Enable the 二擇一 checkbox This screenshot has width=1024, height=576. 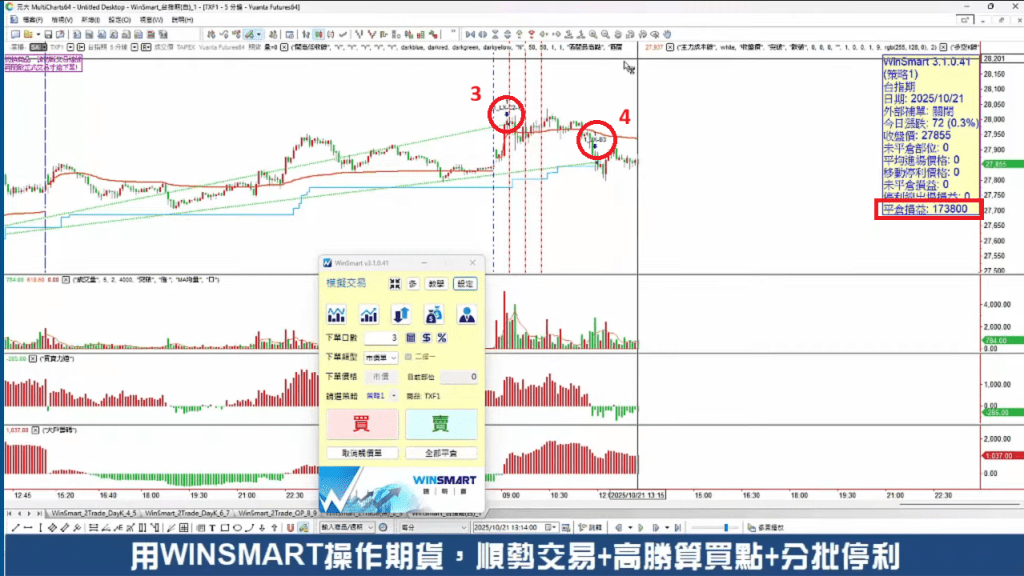click(x=407, y=357)
